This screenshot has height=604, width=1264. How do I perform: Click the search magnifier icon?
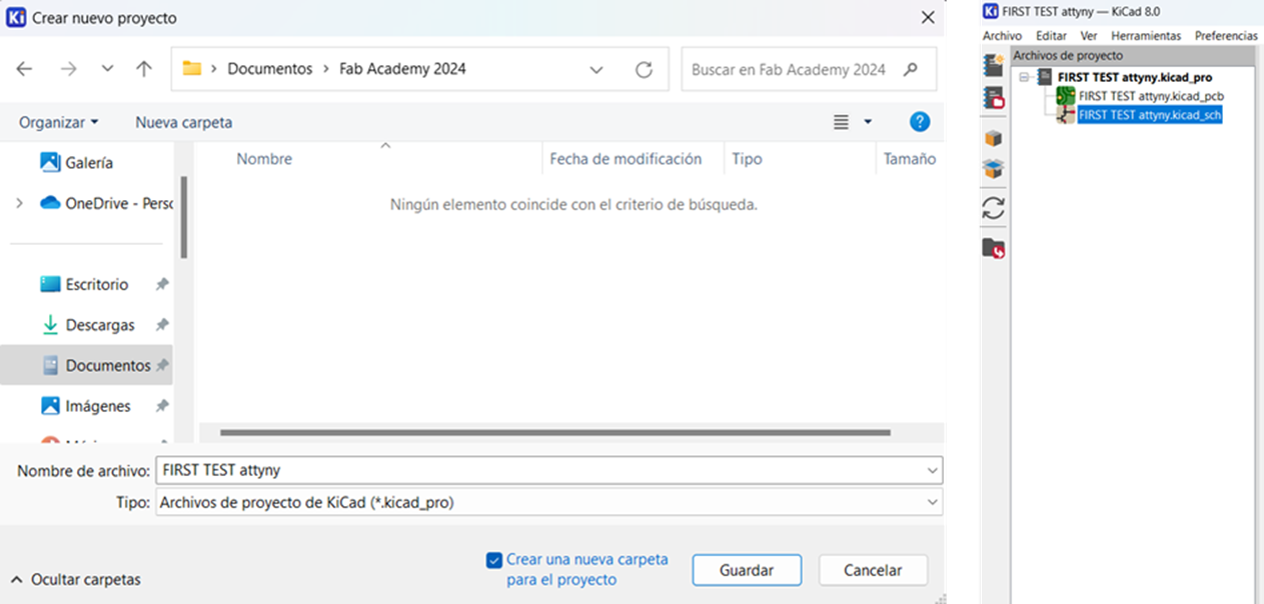910,69
